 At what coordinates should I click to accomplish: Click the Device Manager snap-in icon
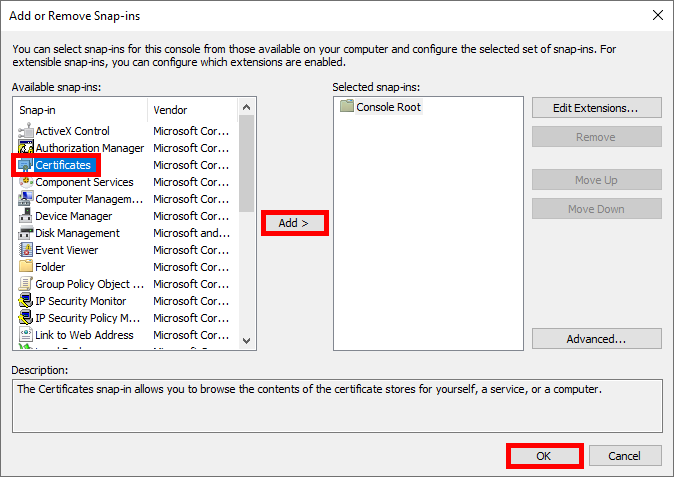click(26, 216)
